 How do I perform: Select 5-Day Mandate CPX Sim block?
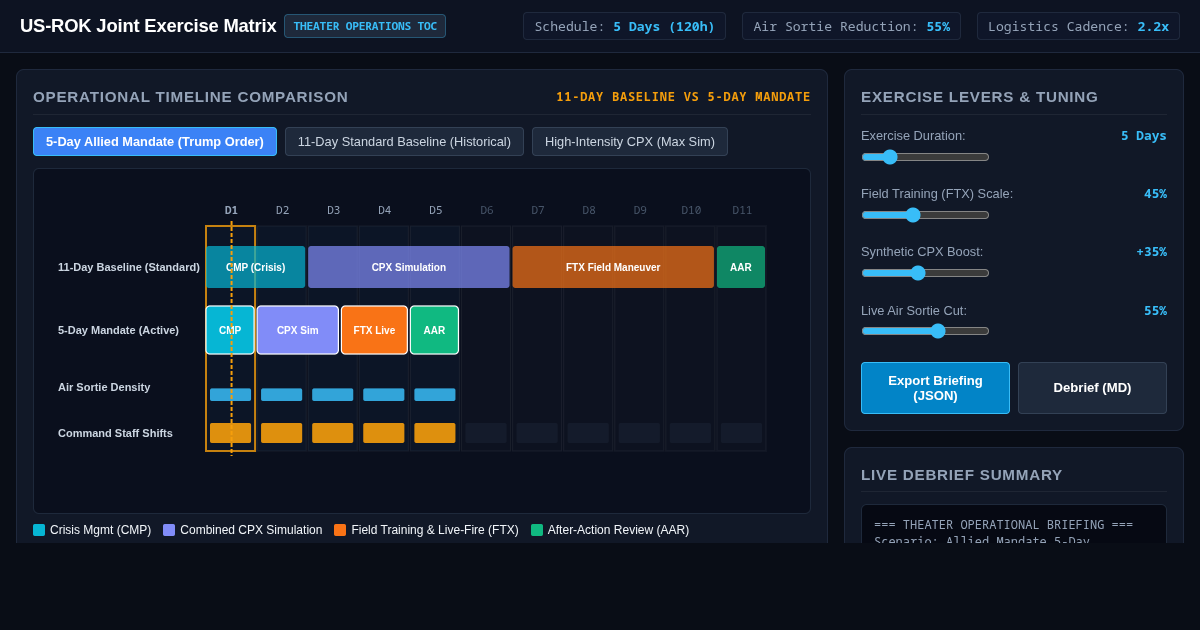[x=298, y=330]
